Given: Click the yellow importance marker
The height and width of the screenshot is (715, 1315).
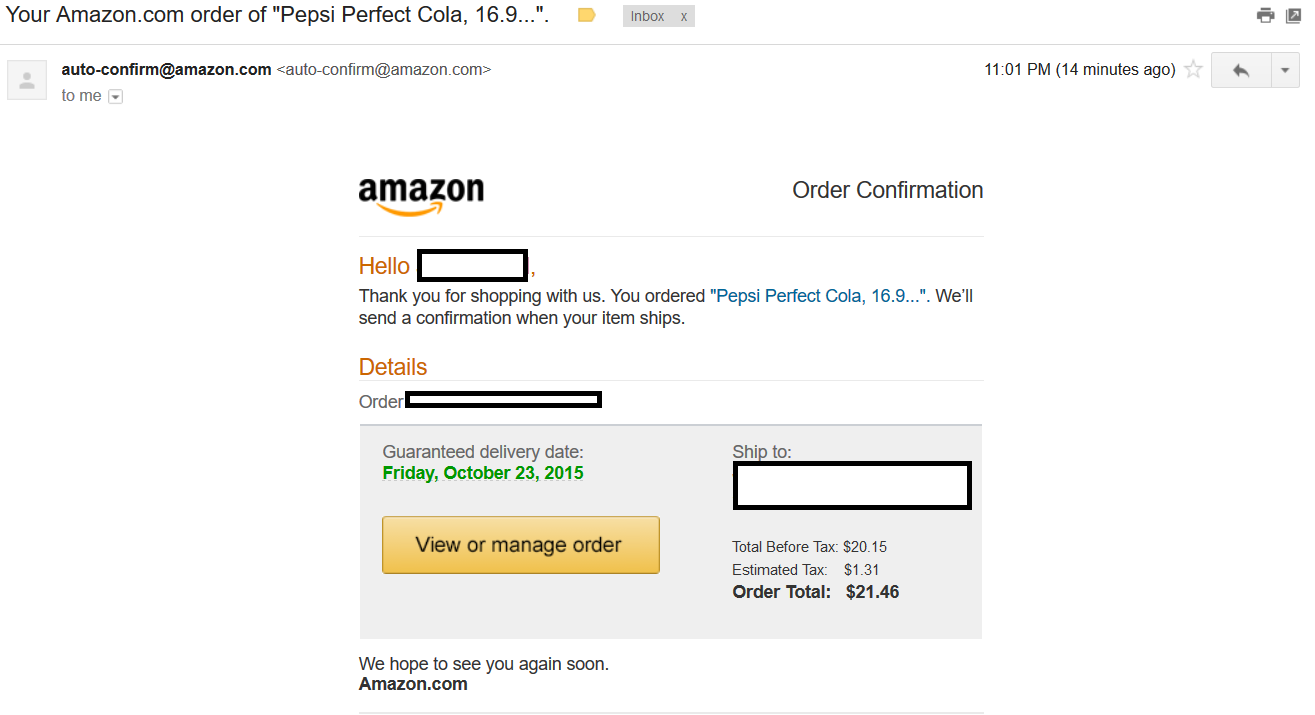Looking at the screenshot, I should [587, 15].
